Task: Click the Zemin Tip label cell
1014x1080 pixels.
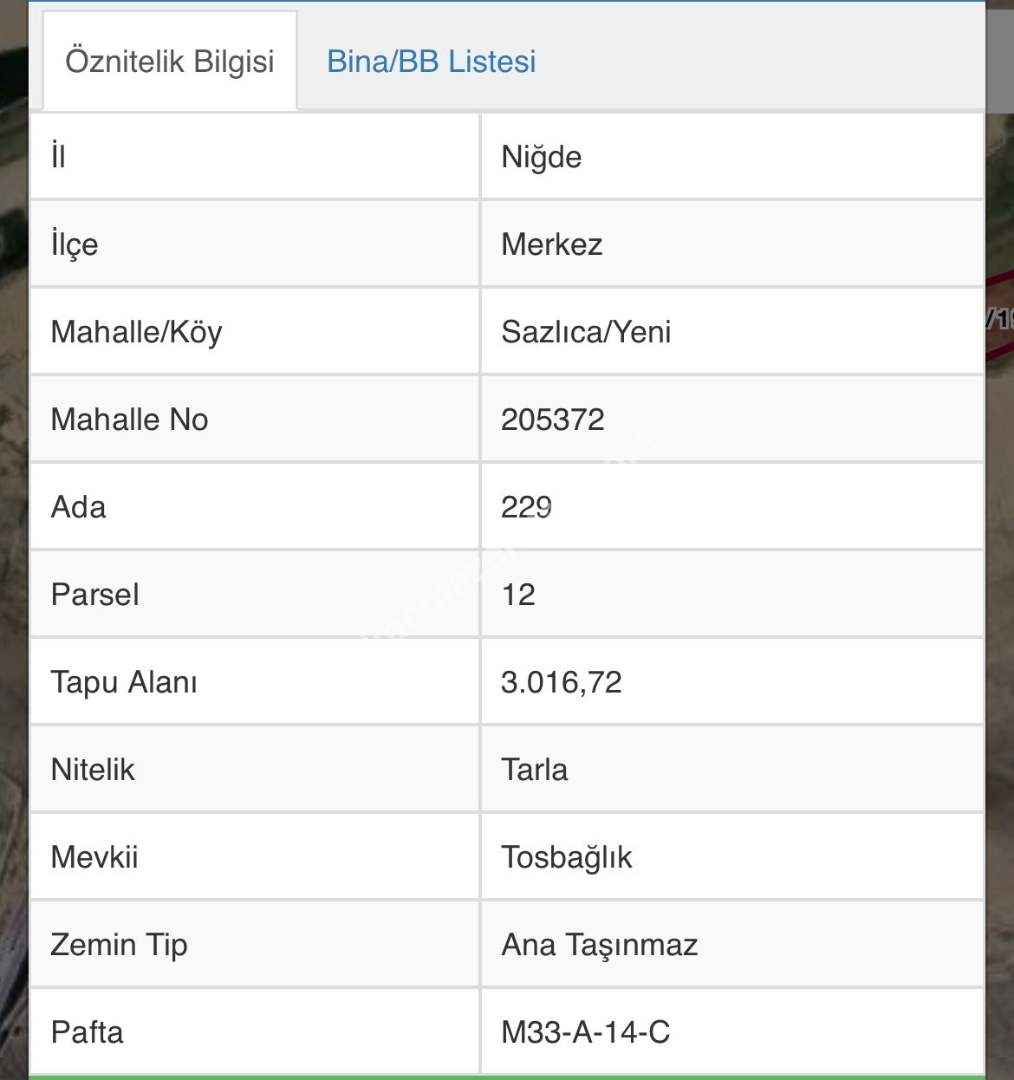Action: point(119,945)
